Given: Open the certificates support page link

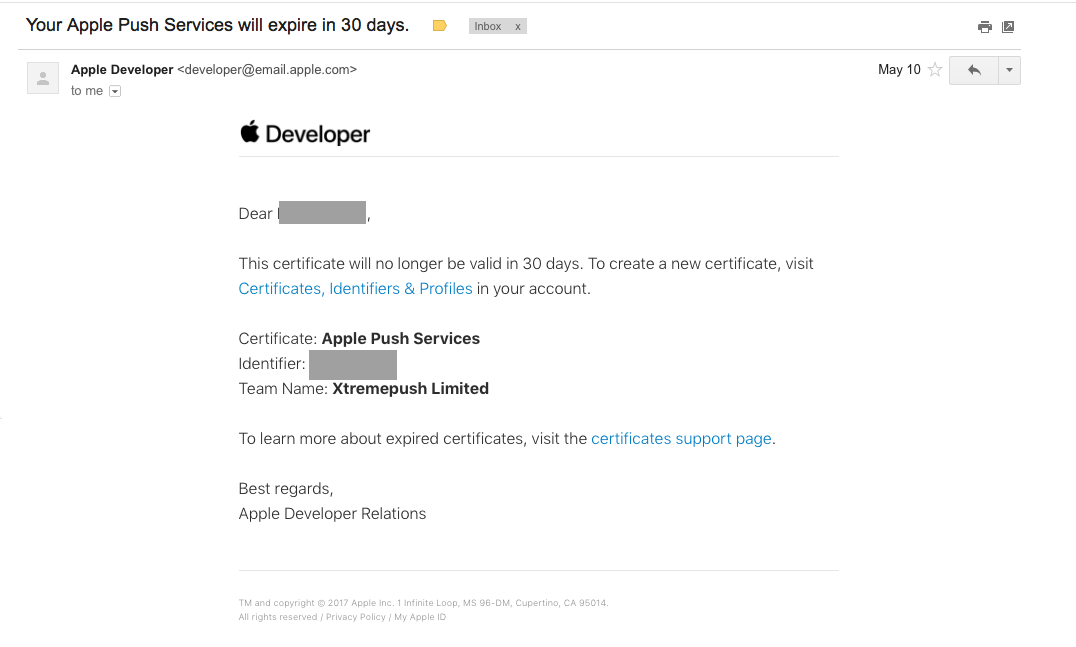Looking at the screenshot, I should [x=681, y=438].
